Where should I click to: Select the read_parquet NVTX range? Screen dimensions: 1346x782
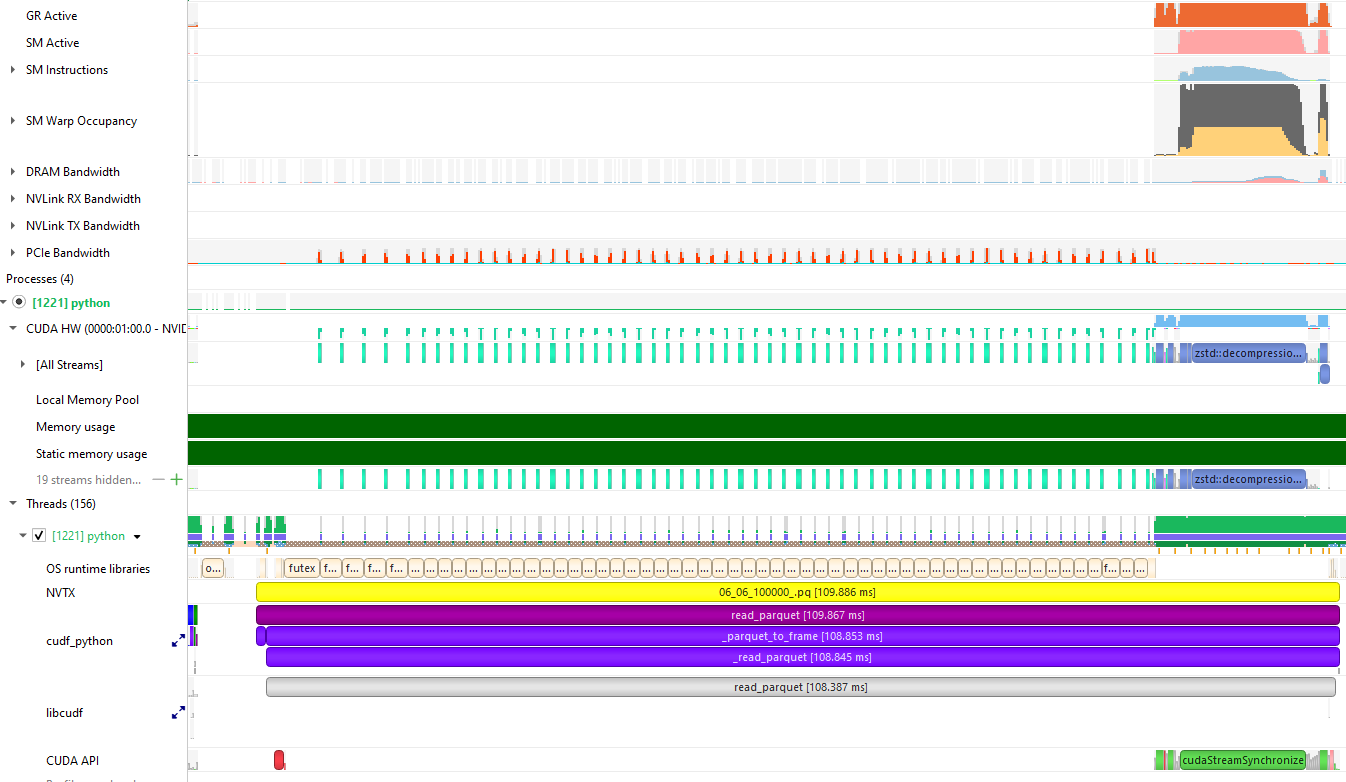[x=797, y=614]
